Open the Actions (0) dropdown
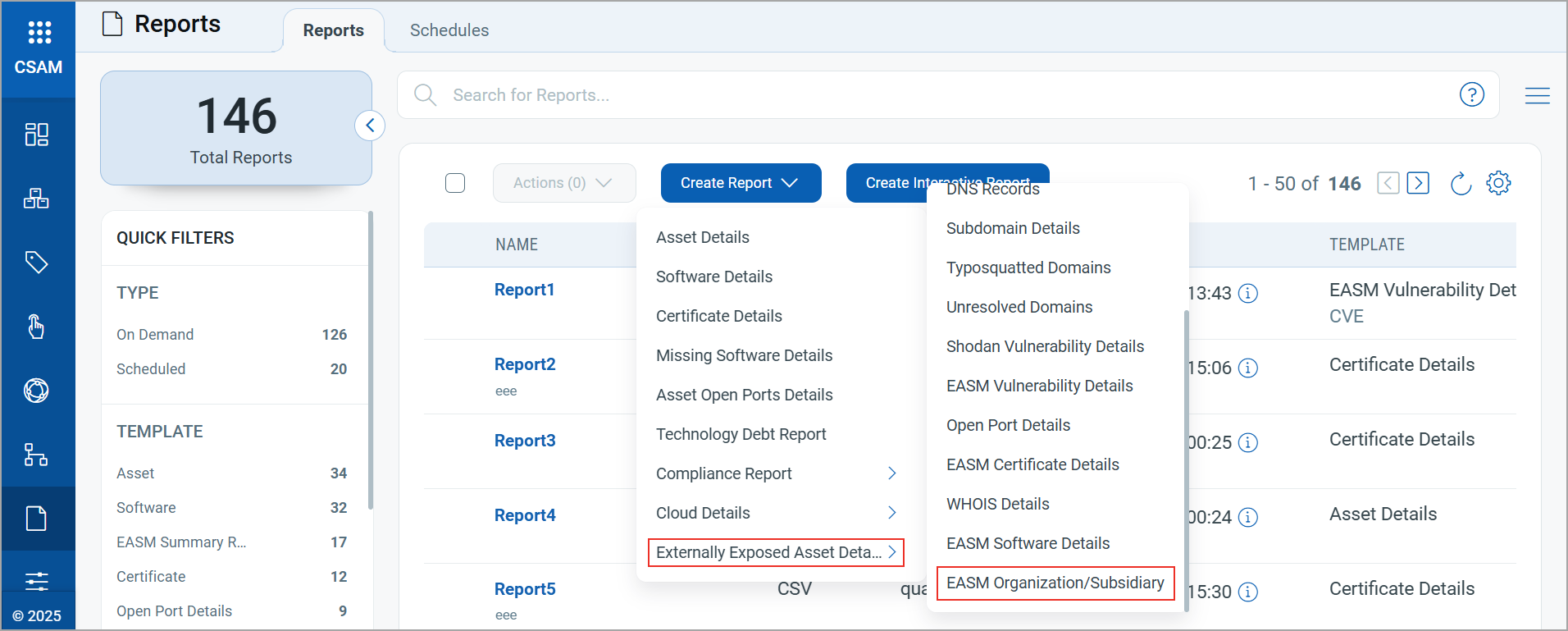Viewport: 1568px width, 631px height. point(563,183)
